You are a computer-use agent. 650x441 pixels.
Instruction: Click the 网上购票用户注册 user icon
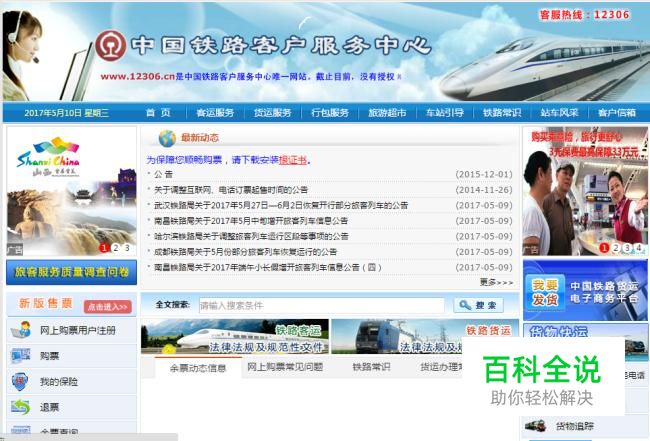[21, 330]
